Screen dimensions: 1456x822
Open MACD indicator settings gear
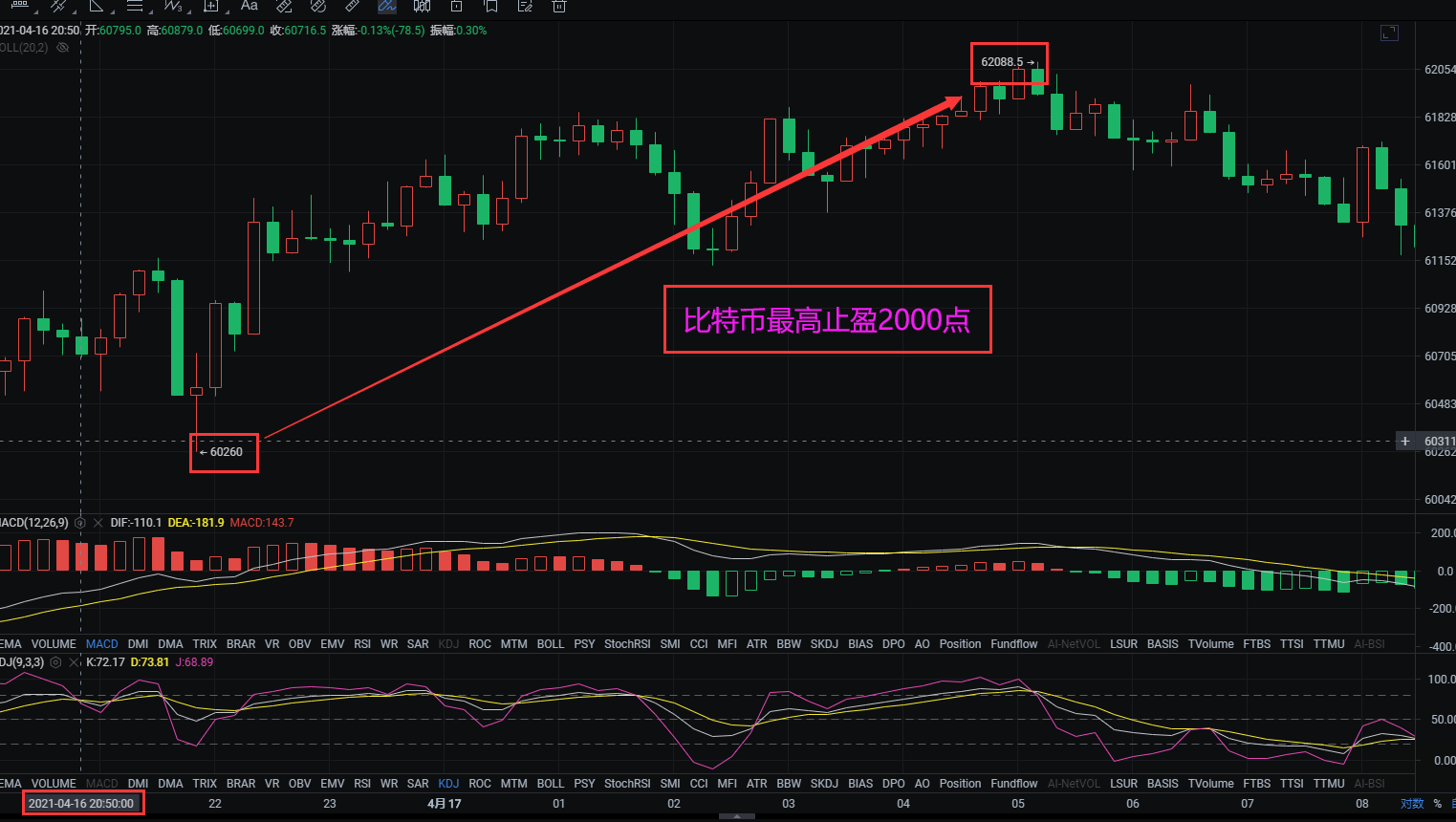click(80, 523)
